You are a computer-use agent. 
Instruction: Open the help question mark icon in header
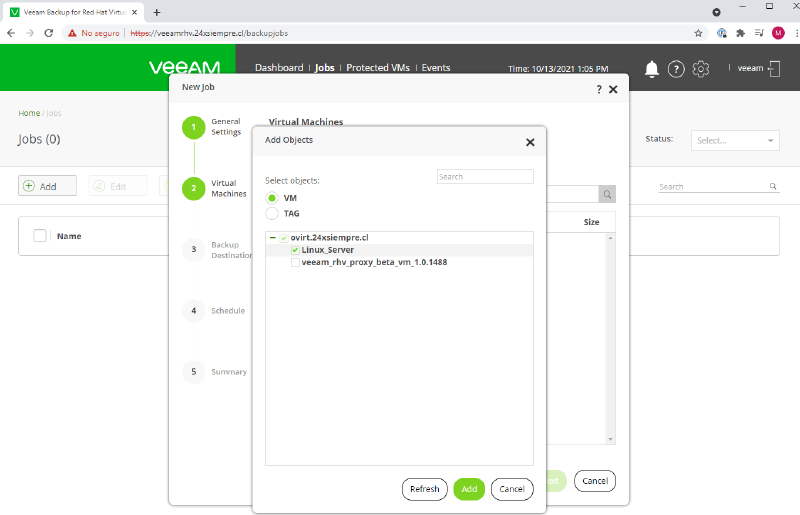(676, 68)
